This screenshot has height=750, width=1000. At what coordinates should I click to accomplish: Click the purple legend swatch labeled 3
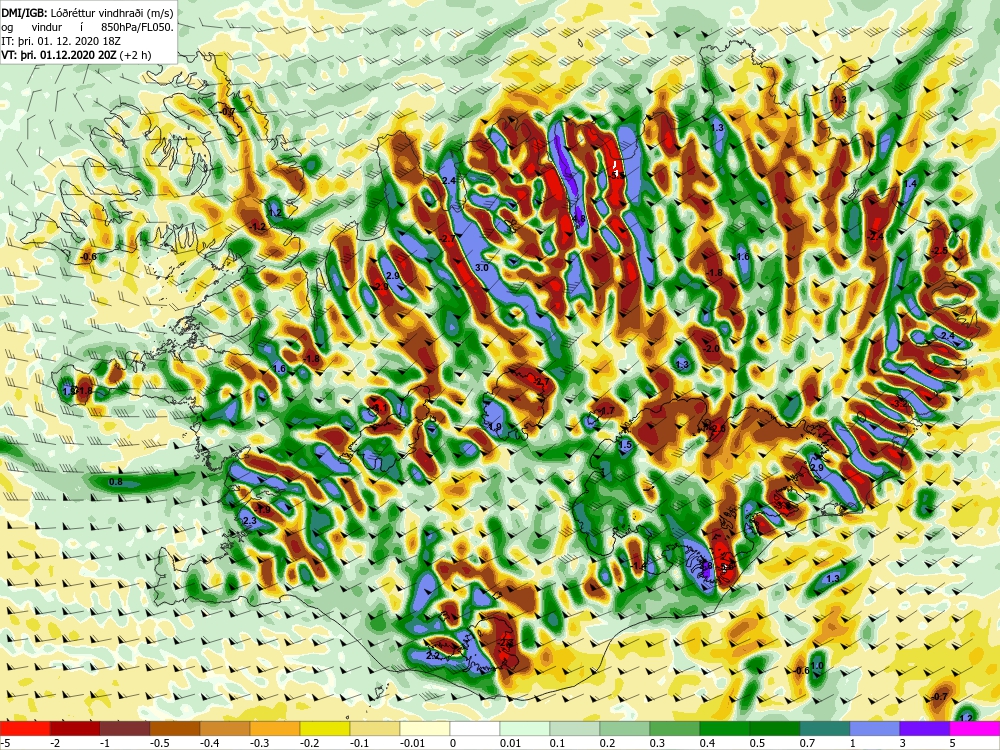925,728
